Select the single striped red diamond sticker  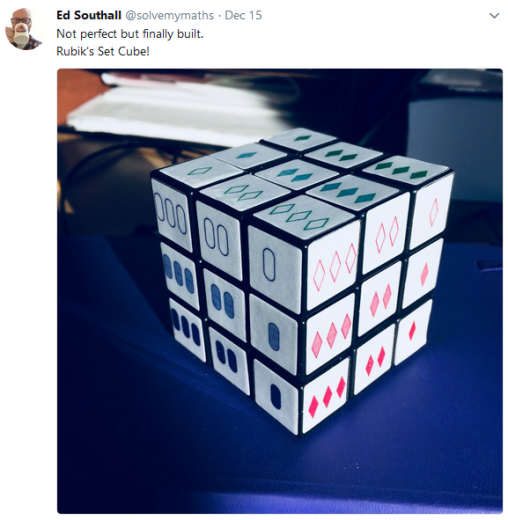click(x=423, y=273)
